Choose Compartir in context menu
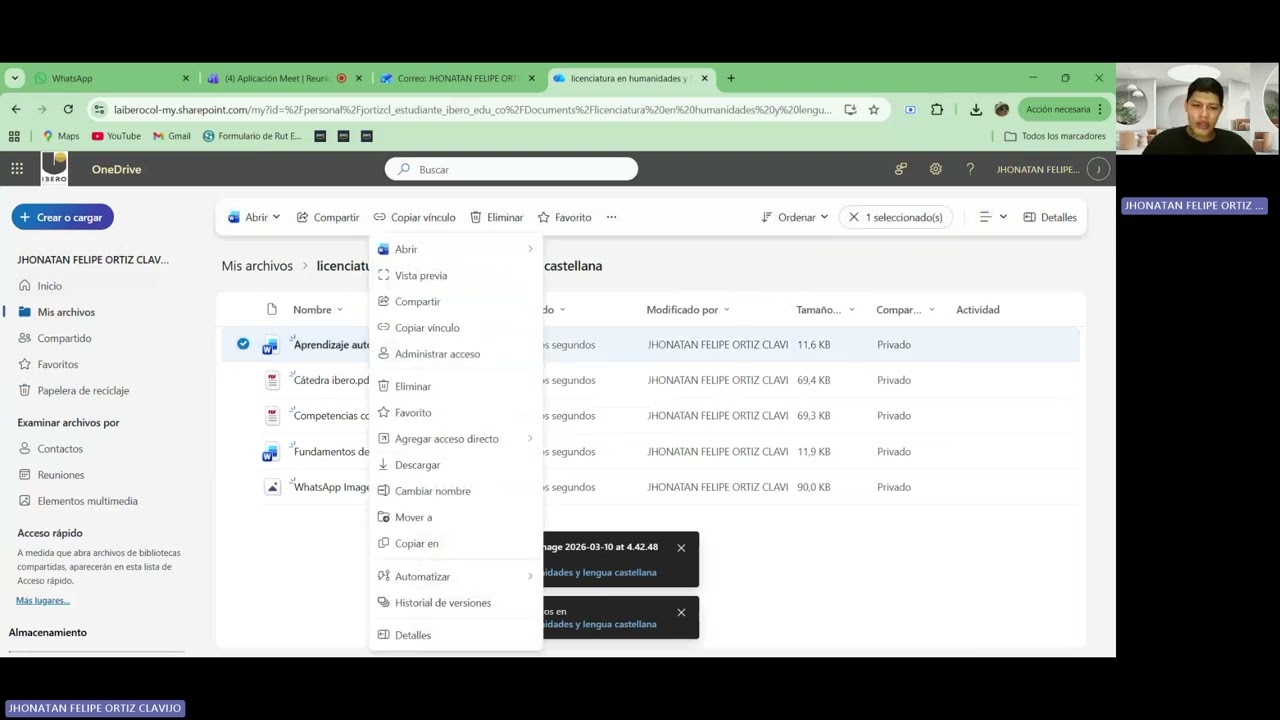 [455, 301]
